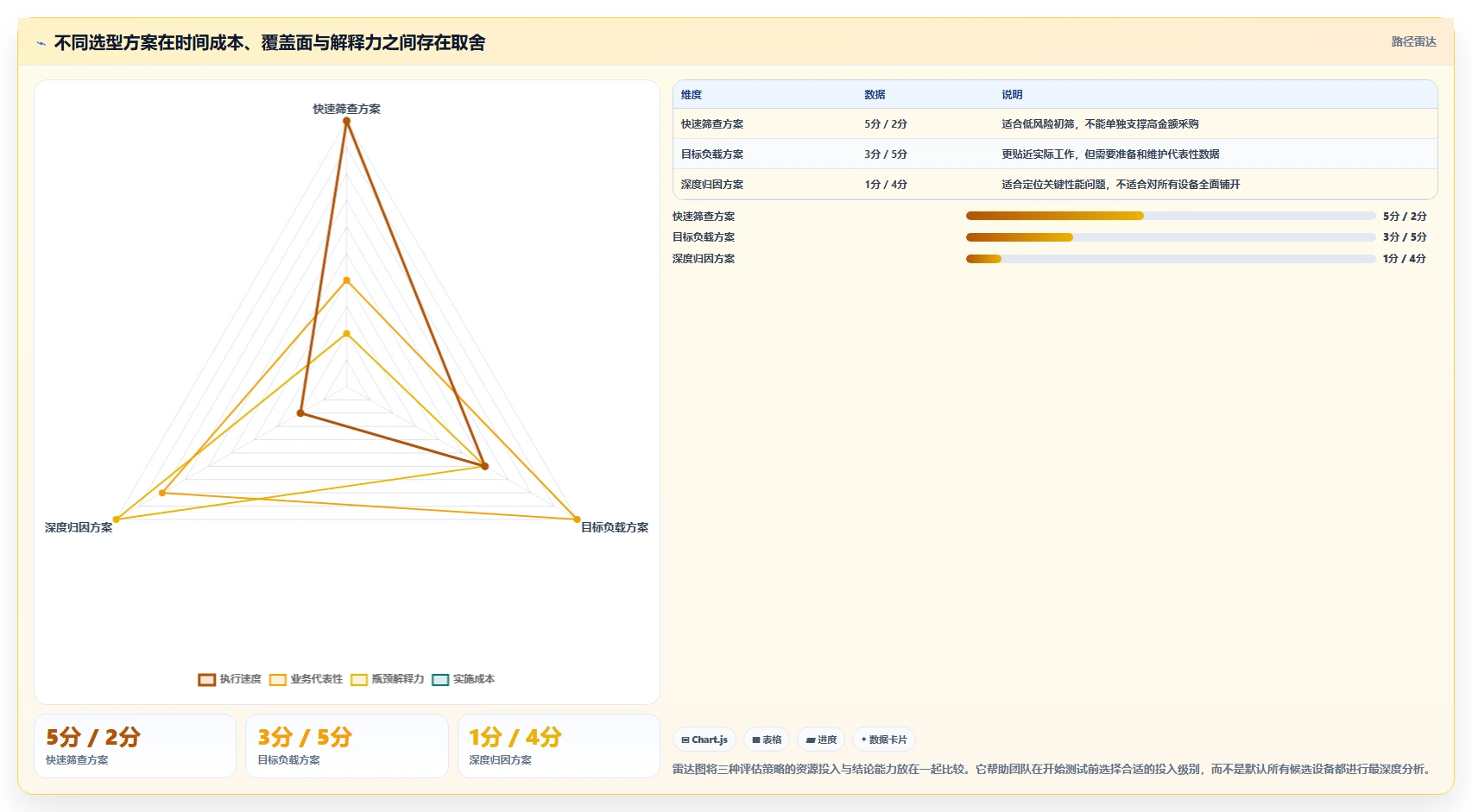Click the 深度归因方案 progress bar
This screenshot has height=812, width=1472.
pyautogui.click(x=1171, y=259)
